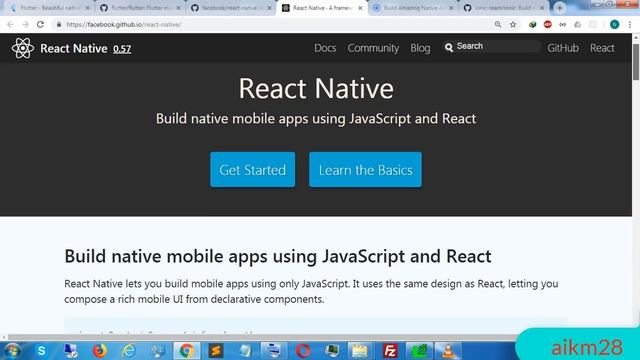Click the teal profile avatar icon
Viewport: 640px width, 360px height.
tap(614, 24)
